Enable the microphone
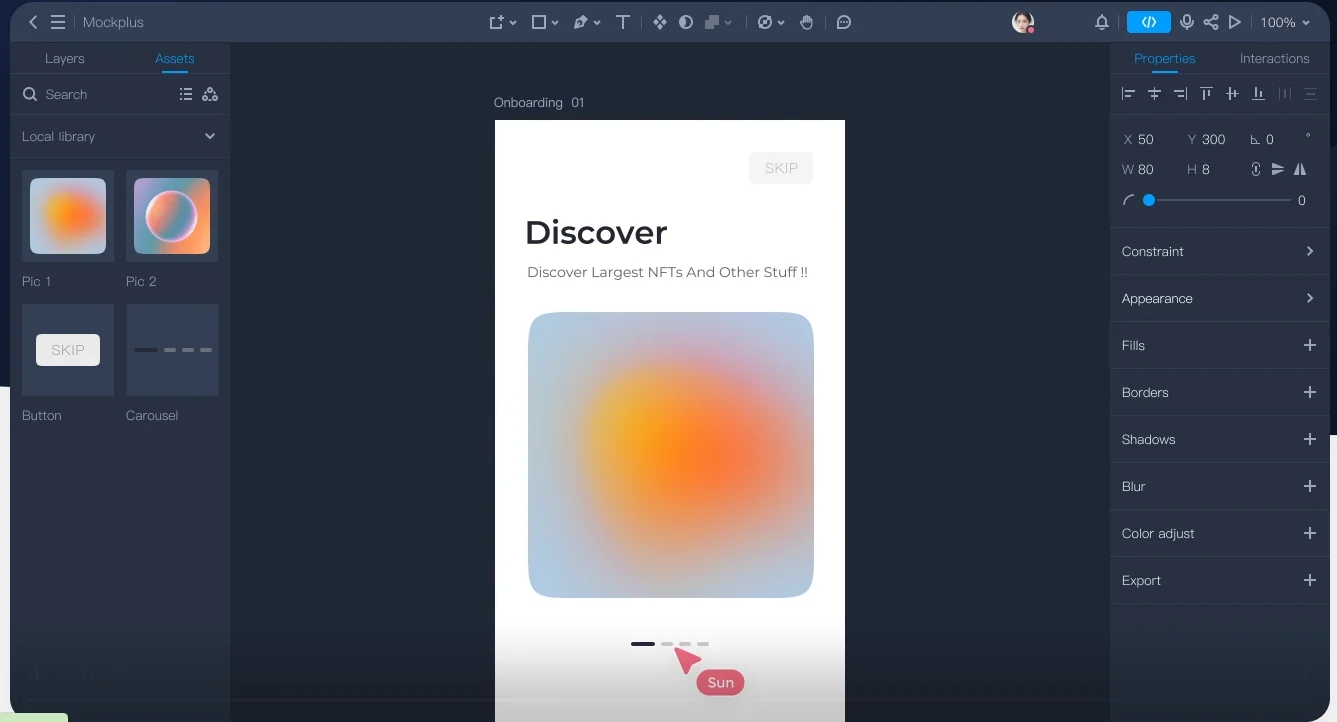 [1186, 21]
